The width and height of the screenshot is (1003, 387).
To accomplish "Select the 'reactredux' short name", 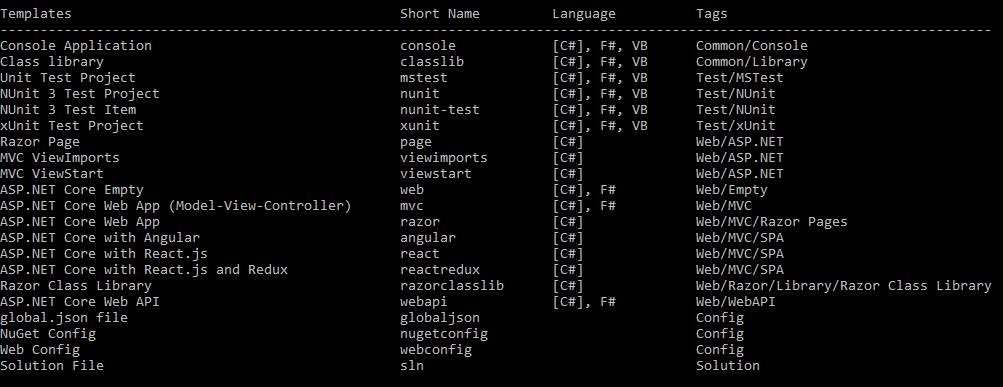I will tap(440, 270).
